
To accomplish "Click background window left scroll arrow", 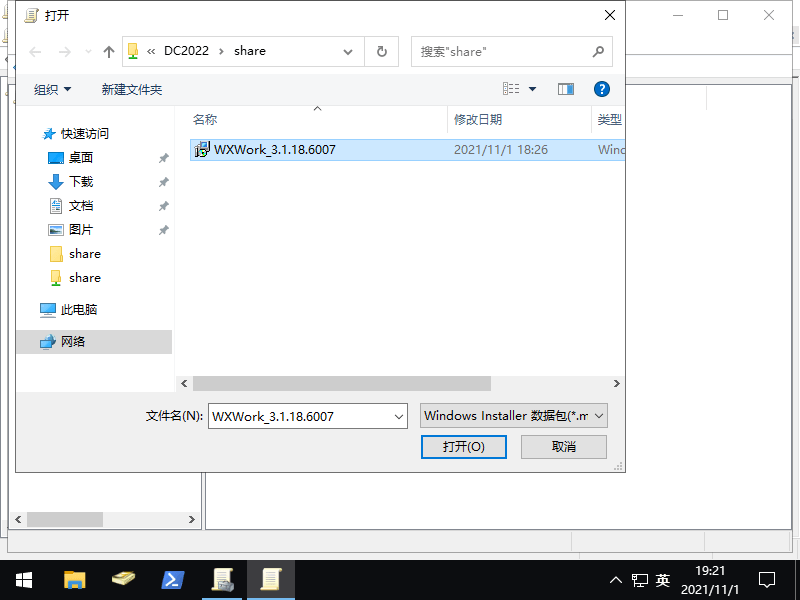I will [x=18, y=519].
